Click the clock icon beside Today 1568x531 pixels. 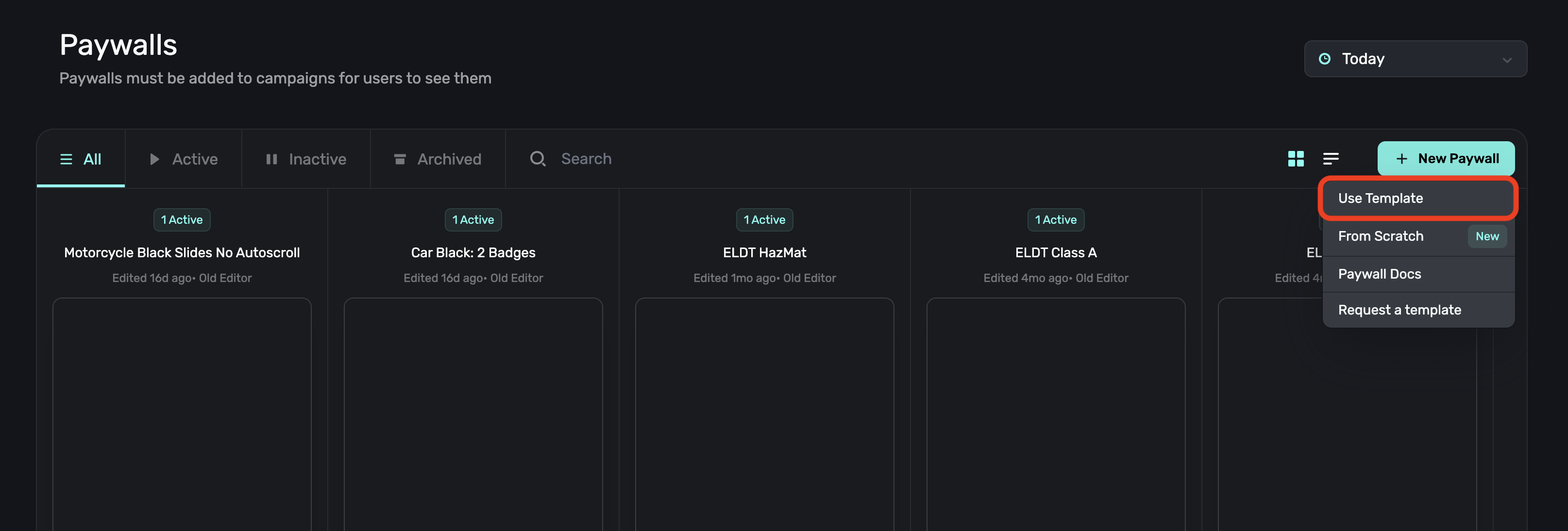[1324, 59]
